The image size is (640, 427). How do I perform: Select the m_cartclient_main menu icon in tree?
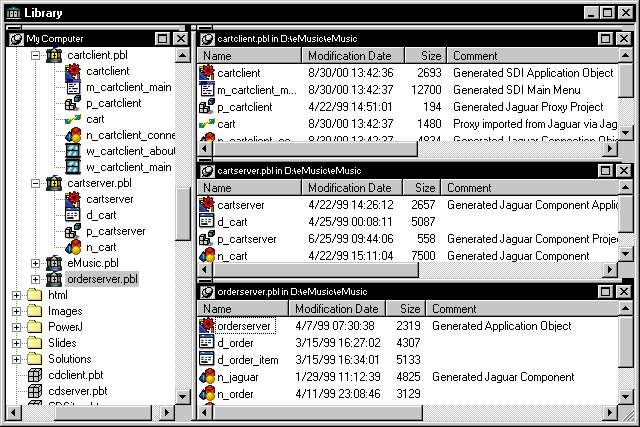[x=73, y=88]
